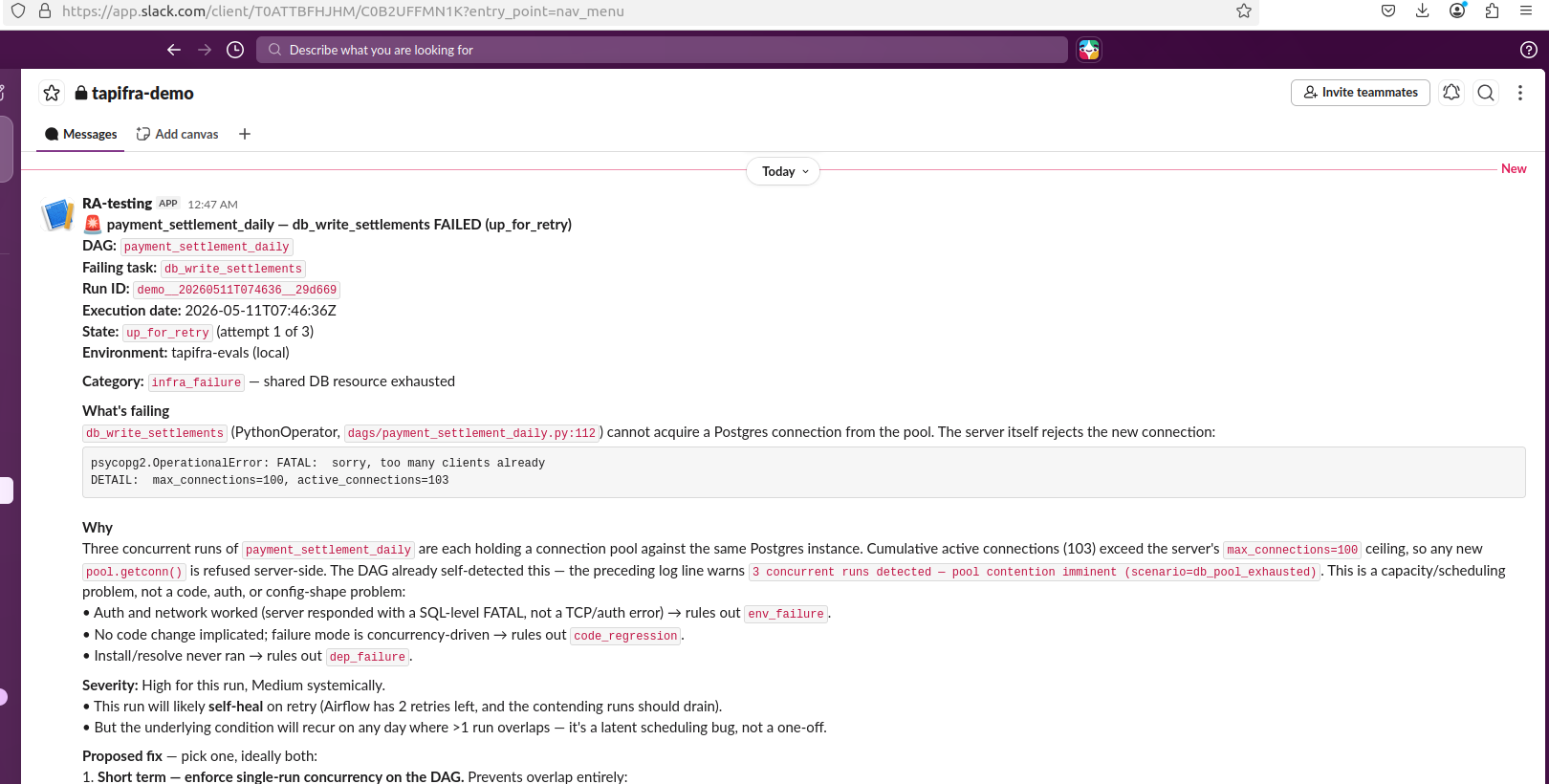This screenshot has width=1549, height=784.
Task: Switch to Messages tab
Action: 80,134
